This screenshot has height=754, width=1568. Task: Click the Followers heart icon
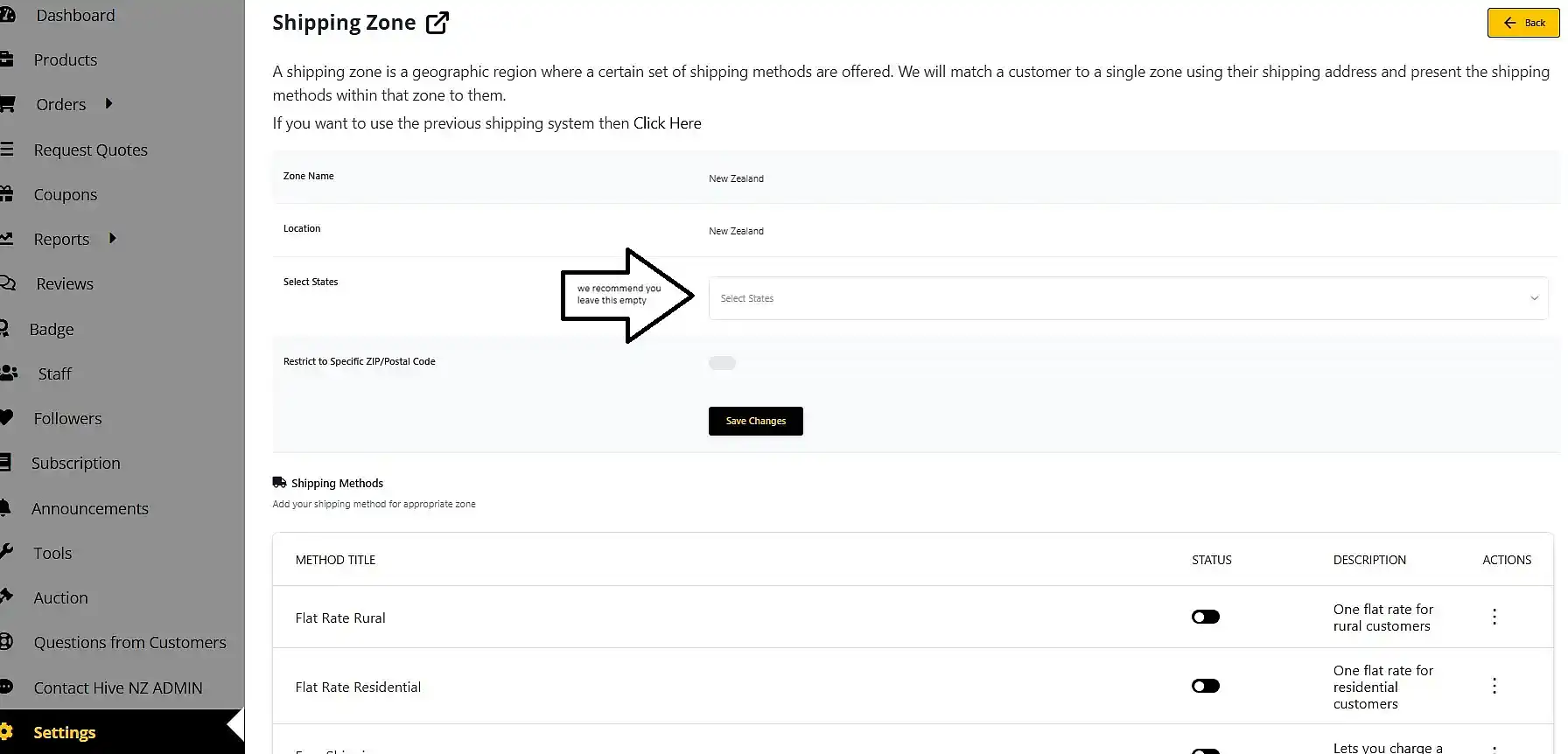[x=6, y=418]
